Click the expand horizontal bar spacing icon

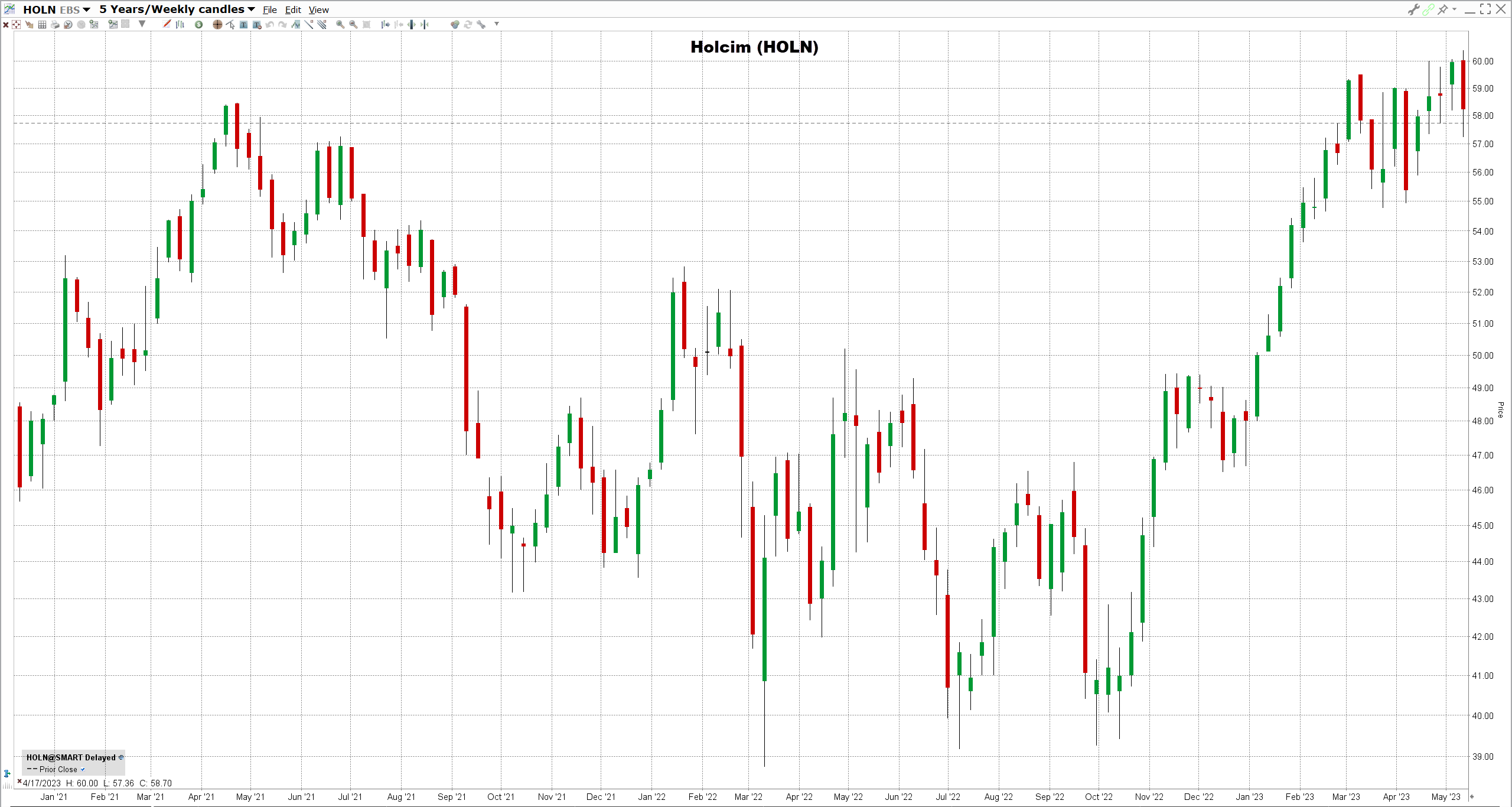[412, 25]
